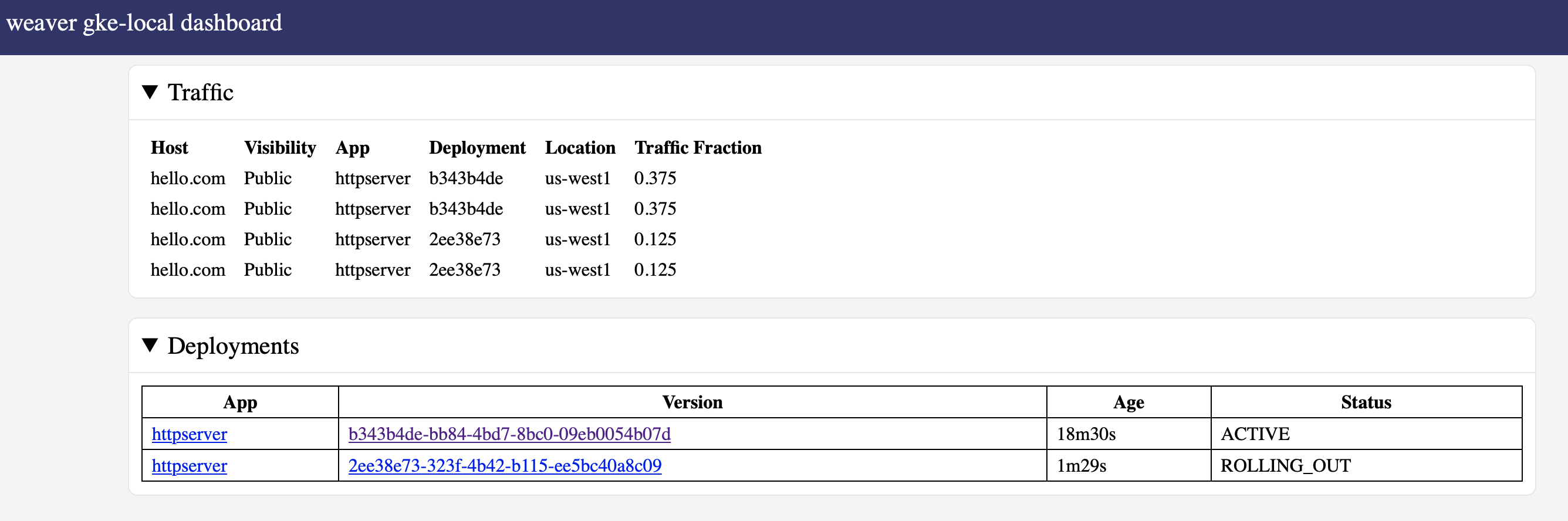Click the first 0.375 traffic fraction value
This screenshot has width=1568, height=521.
(655, 178)
